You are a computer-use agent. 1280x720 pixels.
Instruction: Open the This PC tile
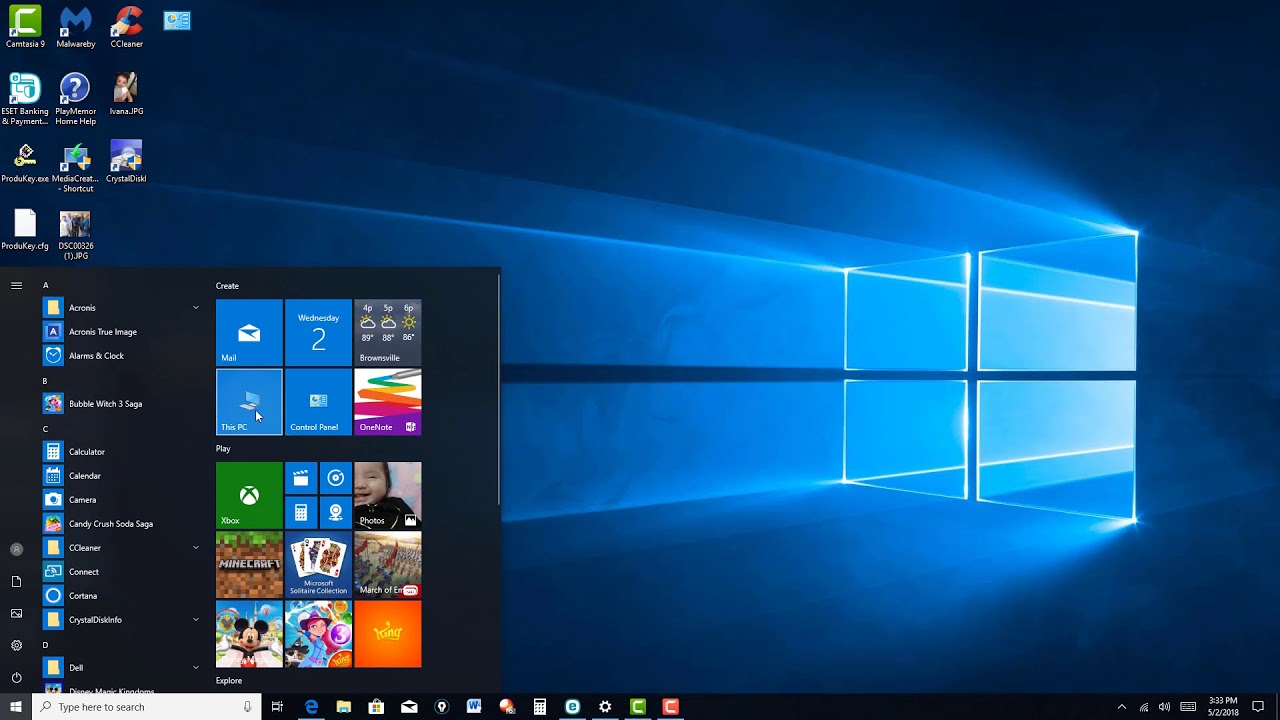pyautogui.click(x=249, y=402)
